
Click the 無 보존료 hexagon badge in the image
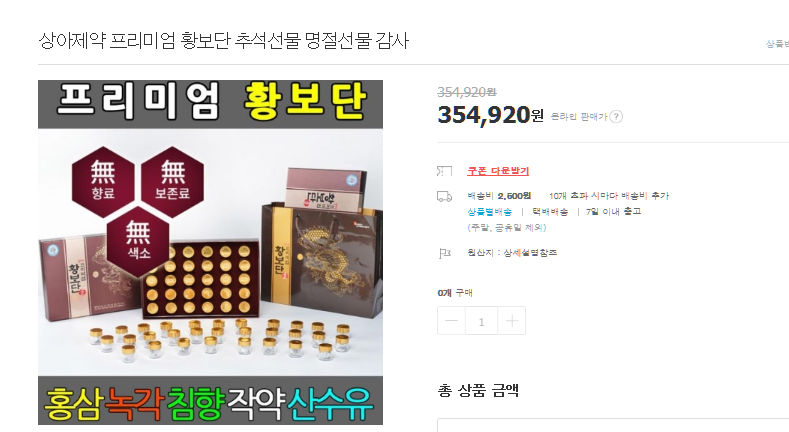(x=173, y=182)
